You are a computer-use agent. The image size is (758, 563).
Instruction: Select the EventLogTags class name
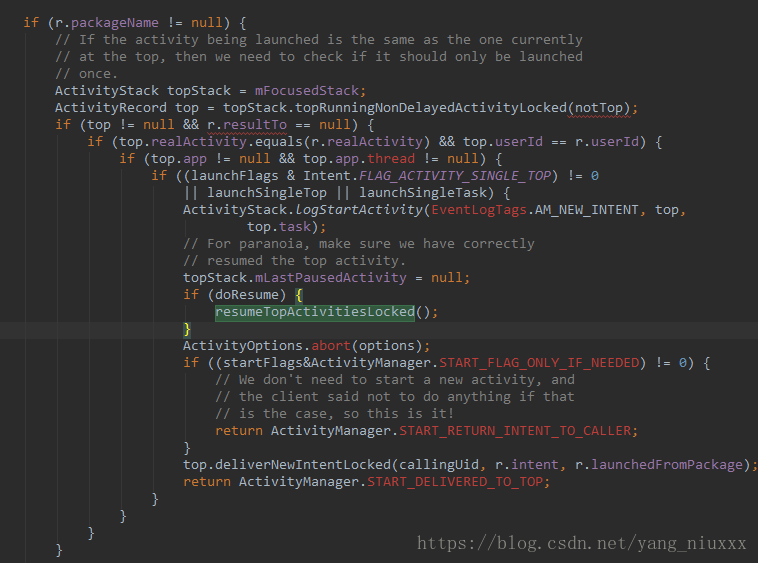click(x=479, y=210)
